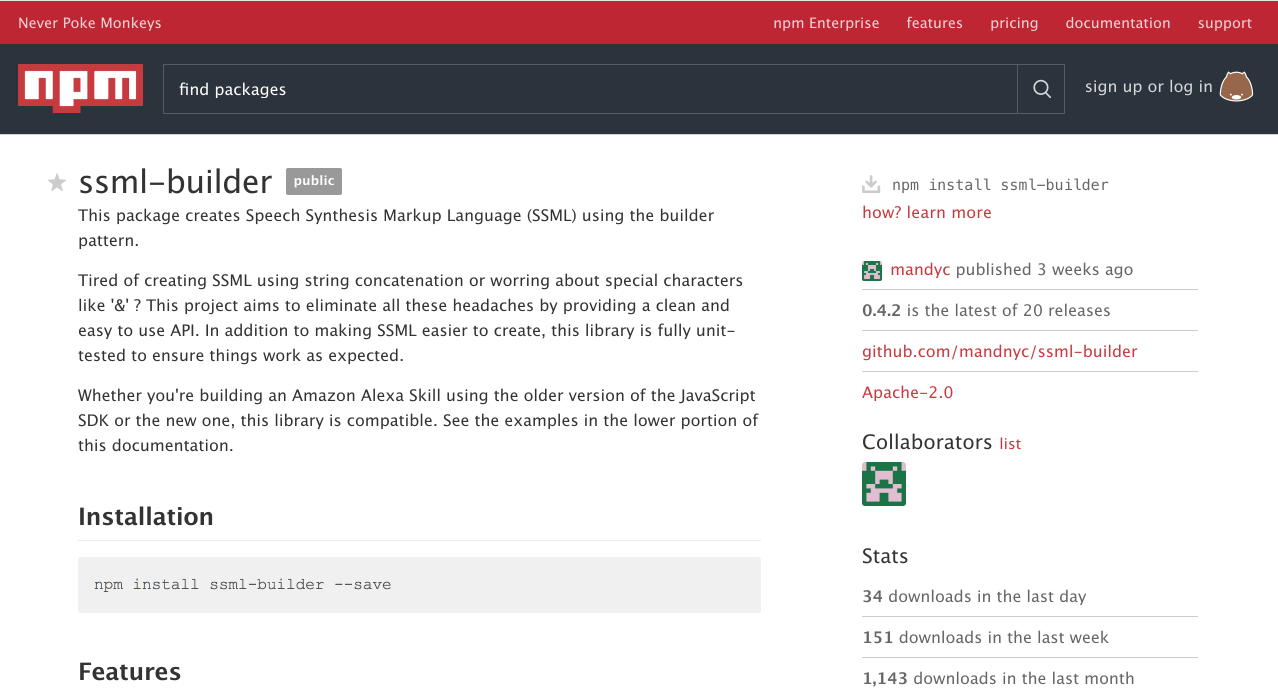Screen dimensions: 1278x692
Task: Open the github.com/mandnyc/ssml-builder repository link
Action: click(999, 351)
